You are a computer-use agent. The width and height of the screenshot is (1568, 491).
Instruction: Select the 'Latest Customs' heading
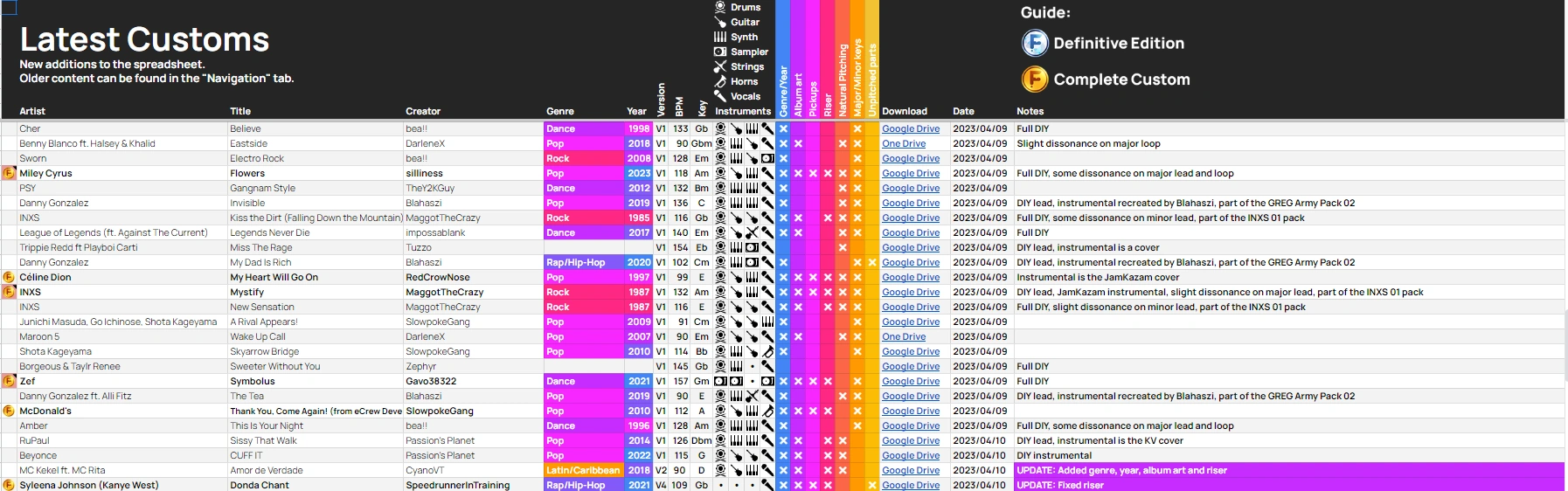pos(144,39)
